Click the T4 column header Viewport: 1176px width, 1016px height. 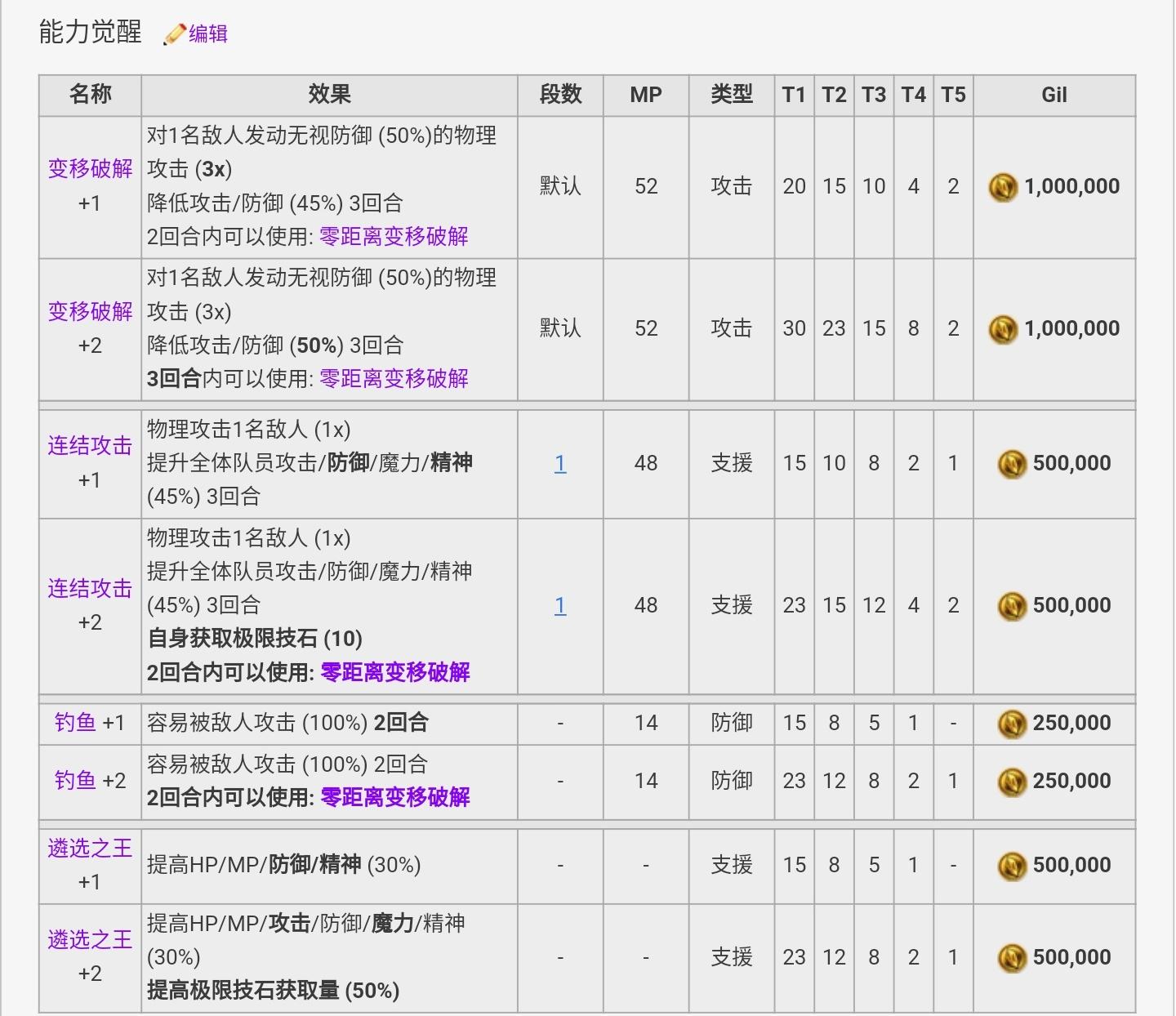point(913,95)
